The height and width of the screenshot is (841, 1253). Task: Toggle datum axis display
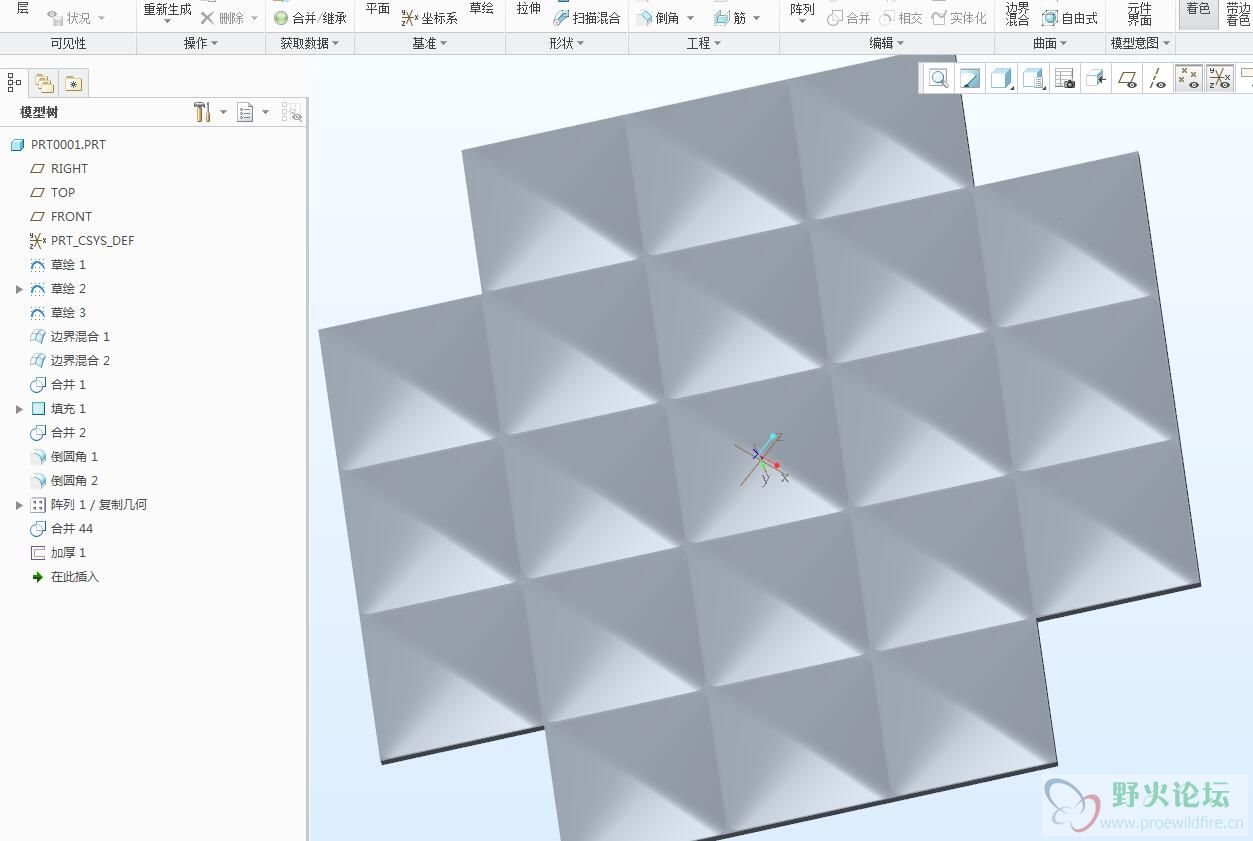click(x=1158, y=79)
